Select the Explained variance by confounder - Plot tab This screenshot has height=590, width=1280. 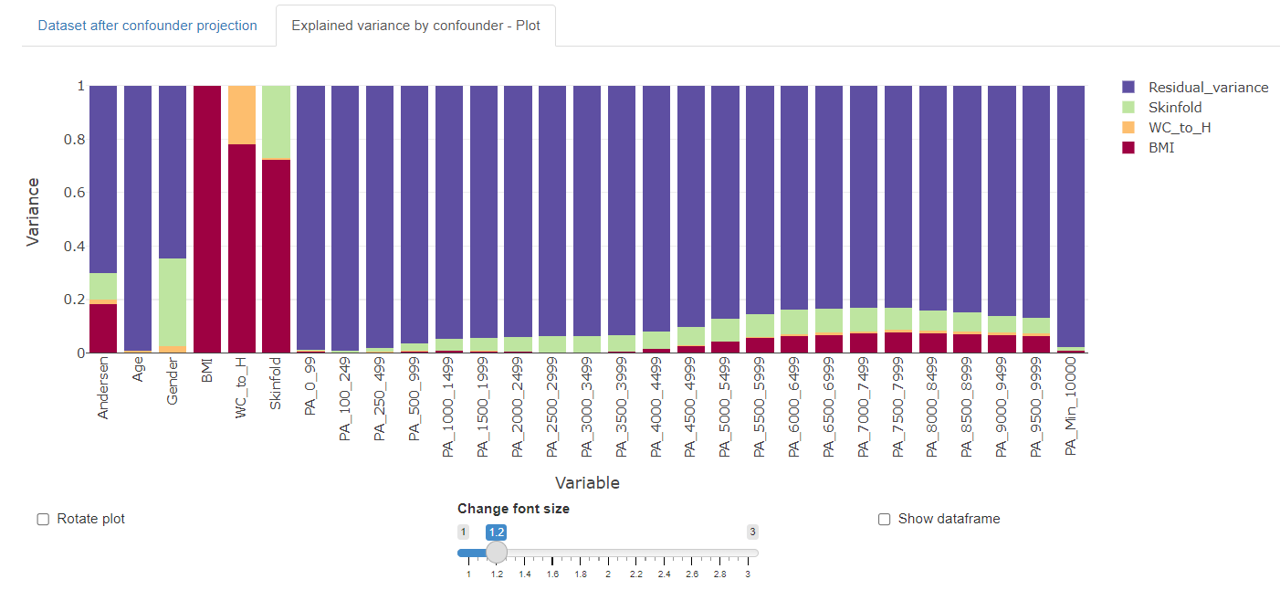[x=416, y=25]
